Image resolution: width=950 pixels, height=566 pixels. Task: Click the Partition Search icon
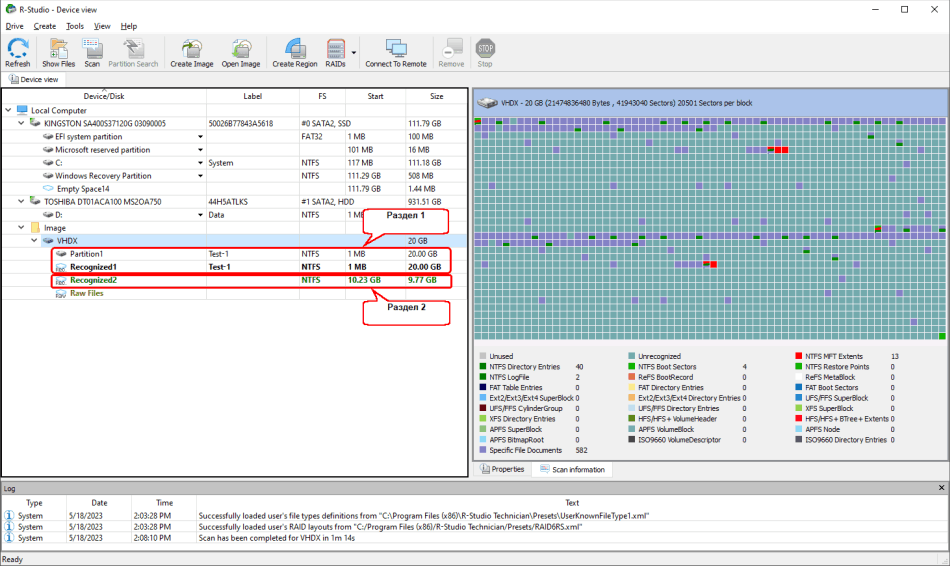coord(133,53)
